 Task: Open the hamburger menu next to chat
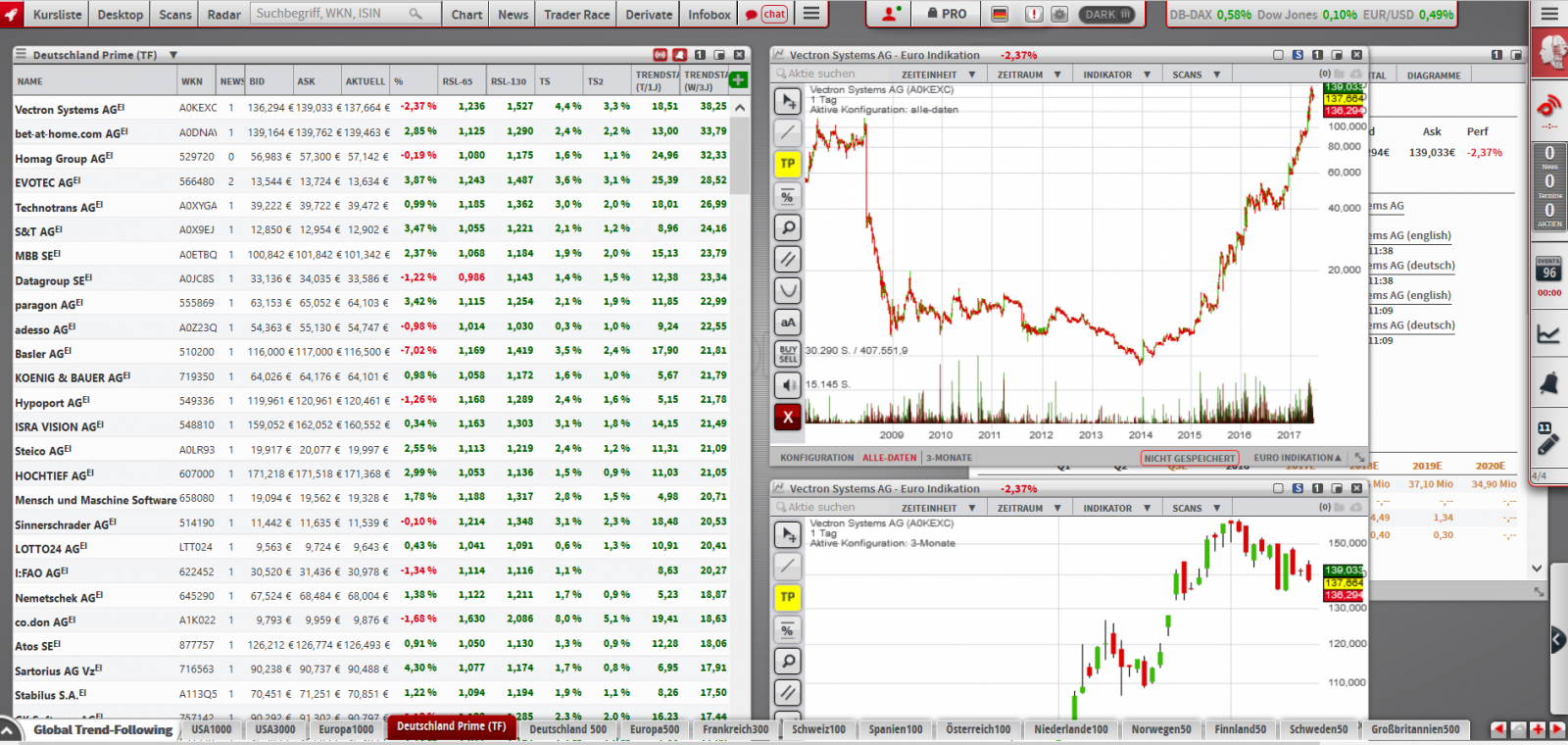811,14
